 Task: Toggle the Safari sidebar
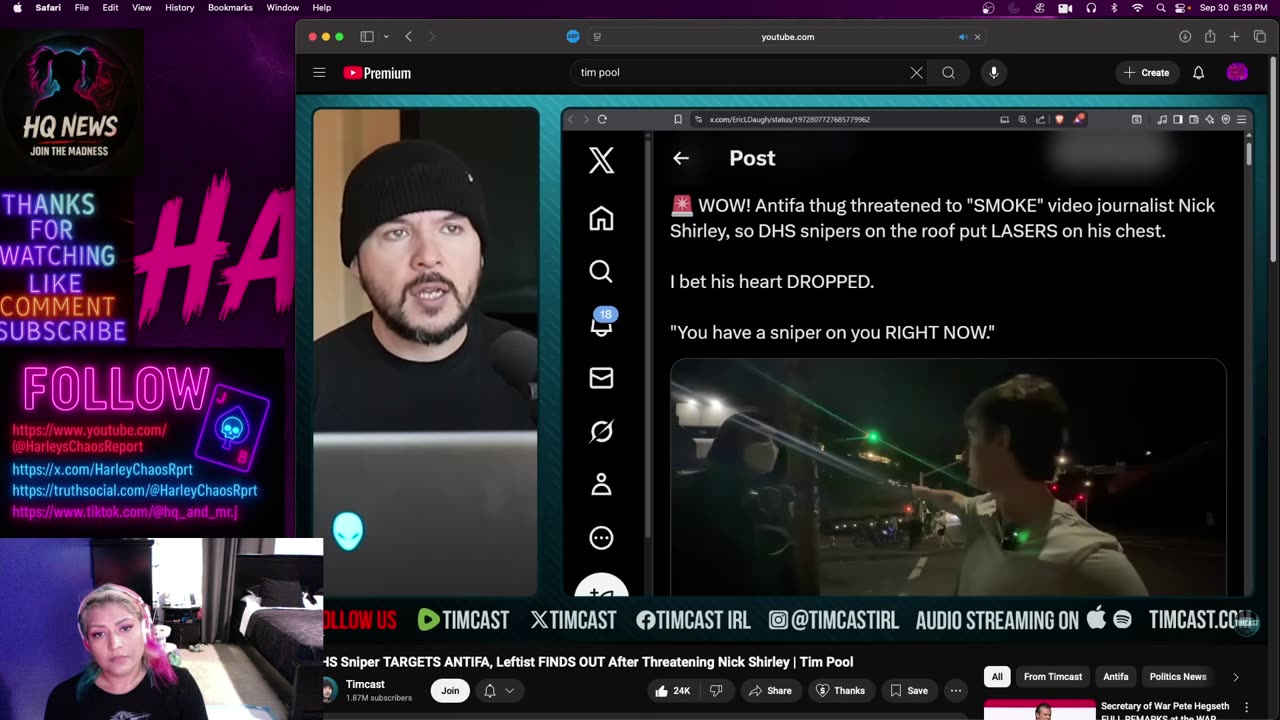[367, 37]
